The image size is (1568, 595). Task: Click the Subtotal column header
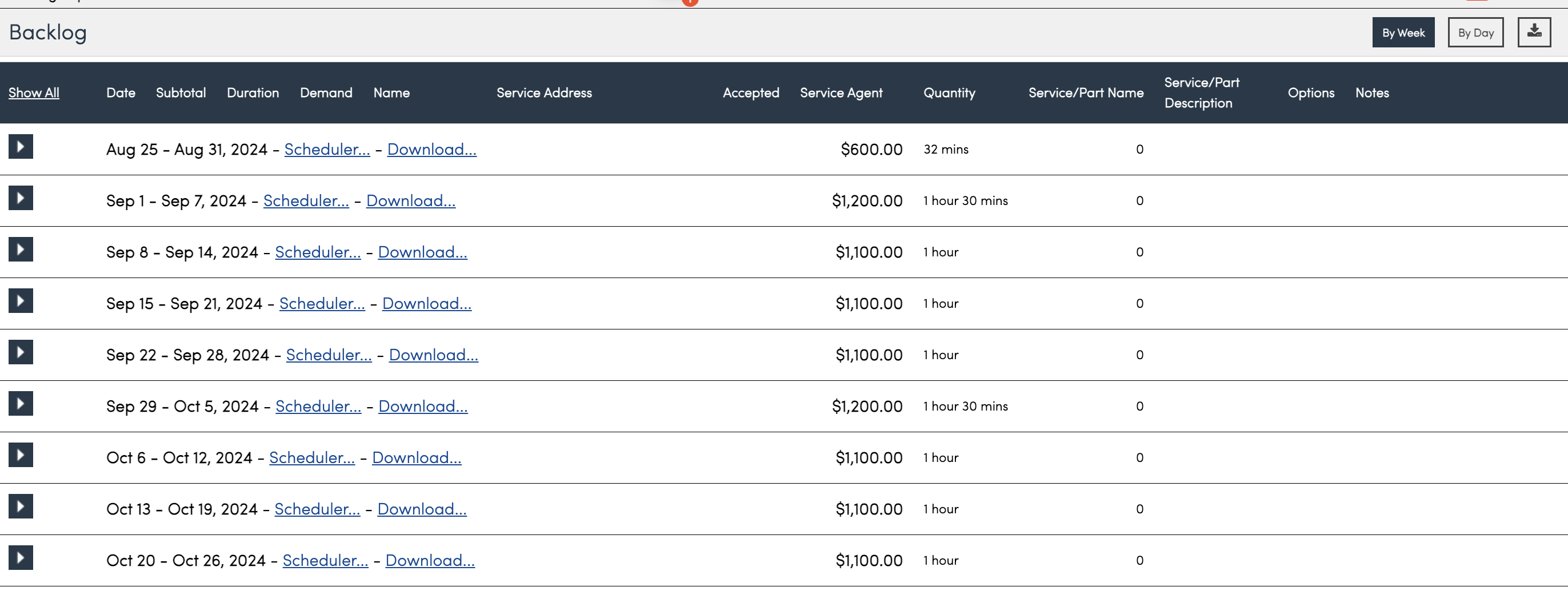click(181, 93)
